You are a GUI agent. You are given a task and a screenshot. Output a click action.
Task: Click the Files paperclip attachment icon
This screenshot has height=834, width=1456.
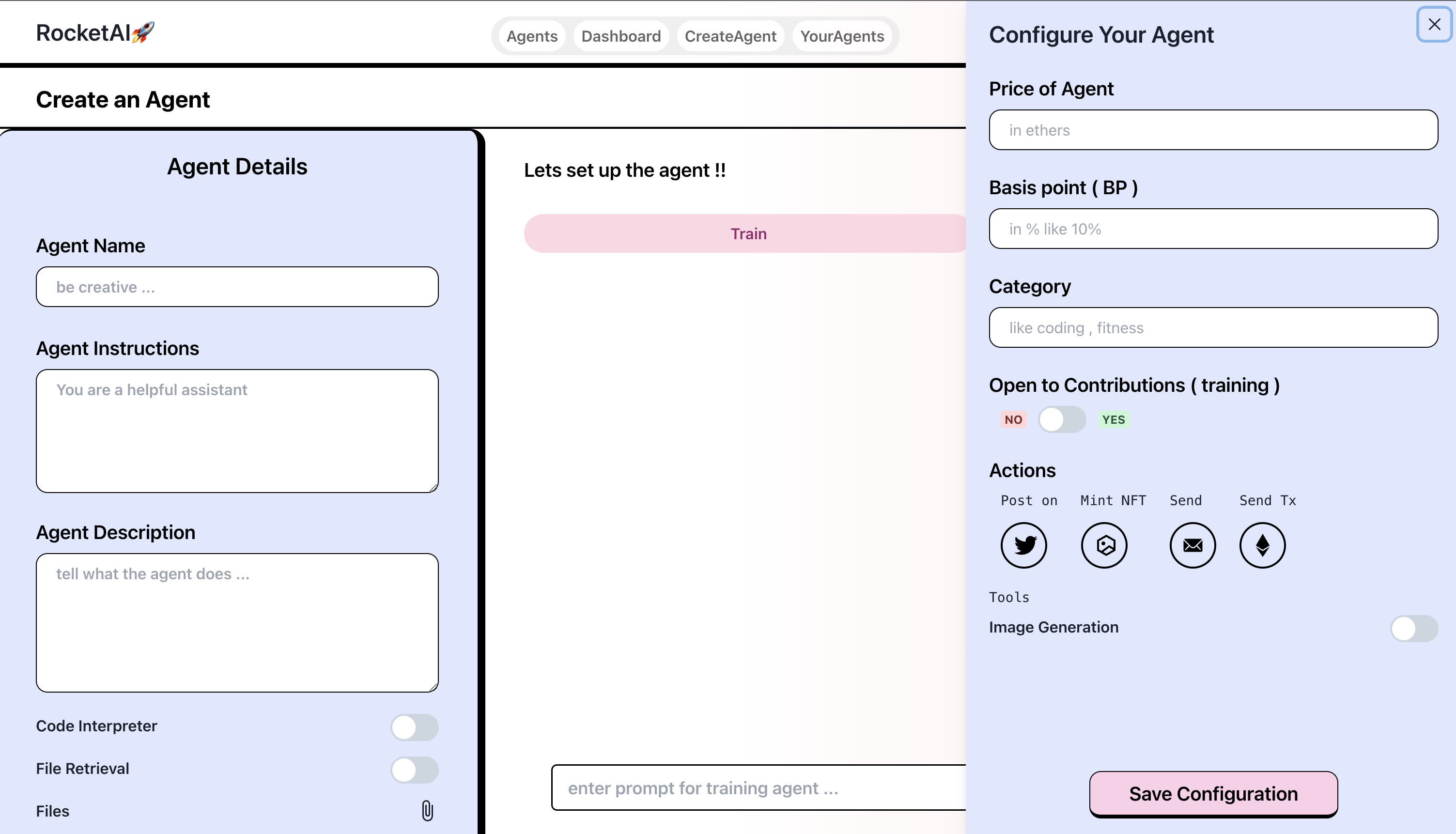click(x=427, y=811)
